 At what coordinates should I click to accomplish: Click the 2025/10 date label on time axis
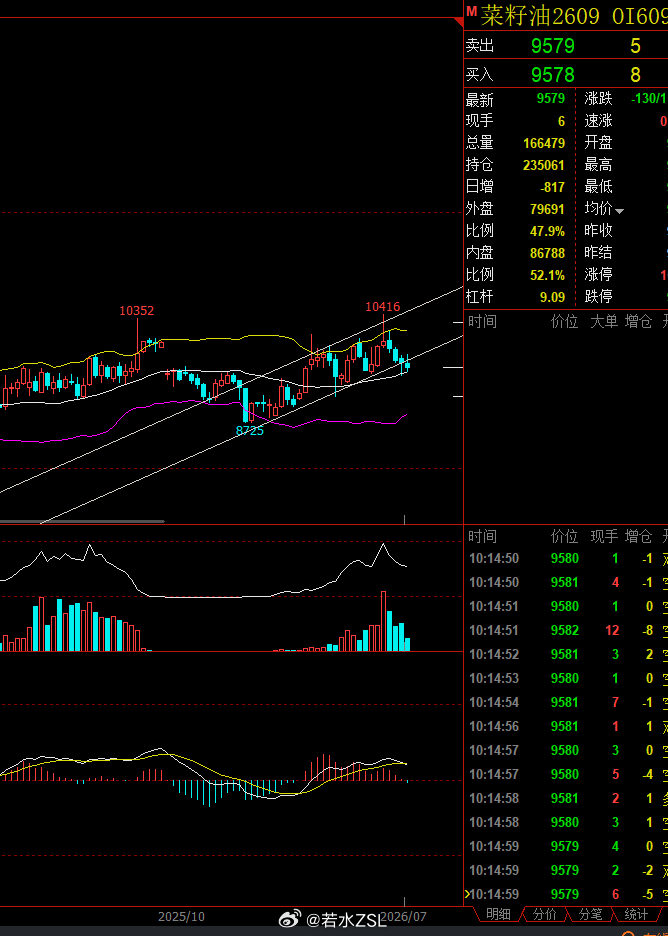pyautogui.click(x=181, y=916)
